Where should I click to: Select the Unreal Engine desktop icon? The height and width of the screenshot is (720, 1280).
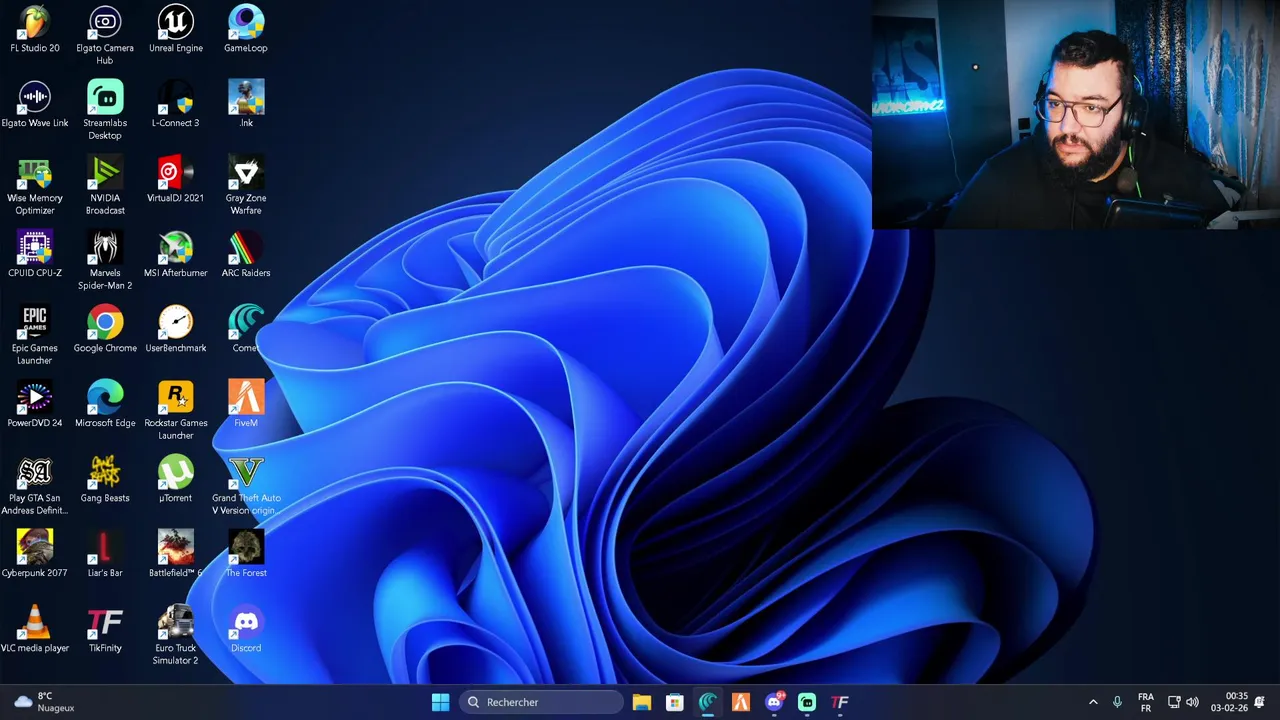[176, 29]
